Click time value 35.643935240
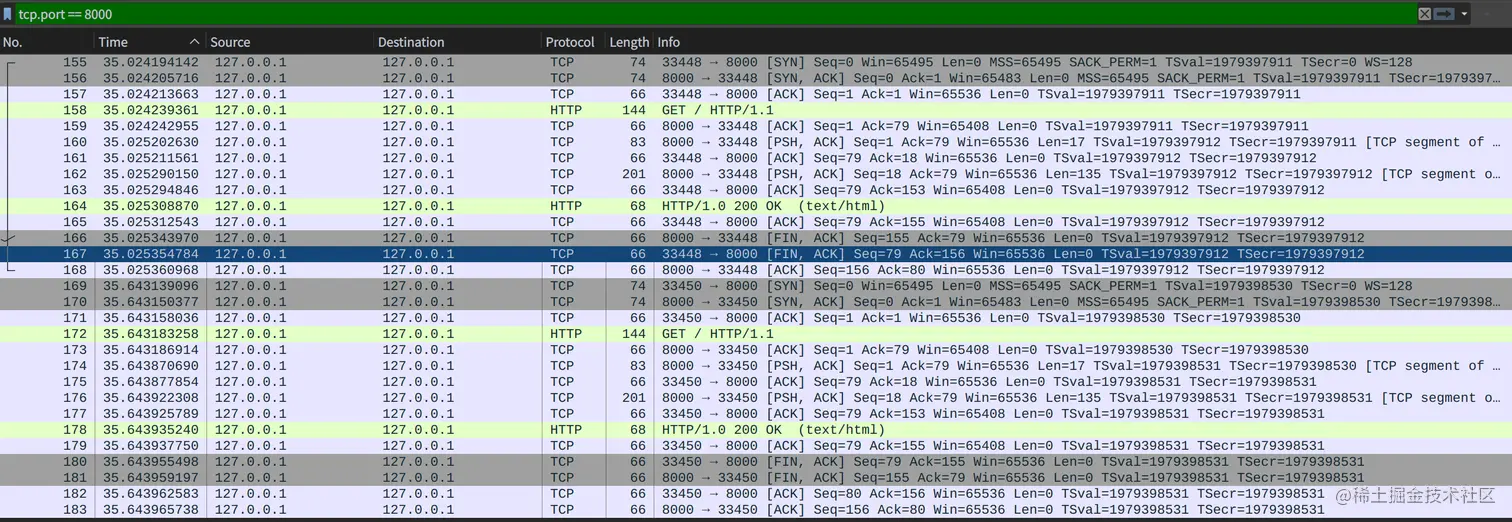This screenshot has width=1512, height=522. pyautogui.click(x=151, y=430)
